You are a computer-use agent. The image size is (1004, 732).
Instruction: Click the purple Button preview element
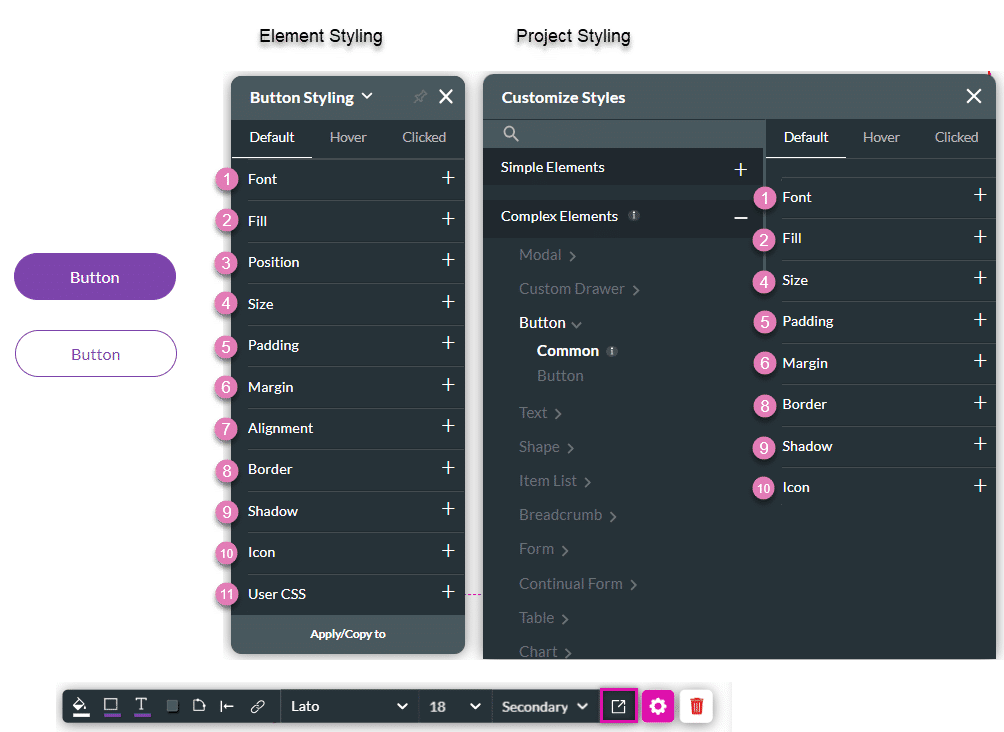(x=94, y=276)
